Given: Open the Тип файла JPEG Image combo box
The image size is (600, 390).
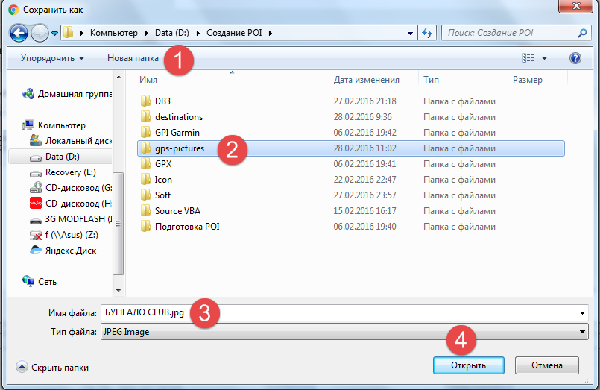Looking at the screenshot, I should point(344,332).
